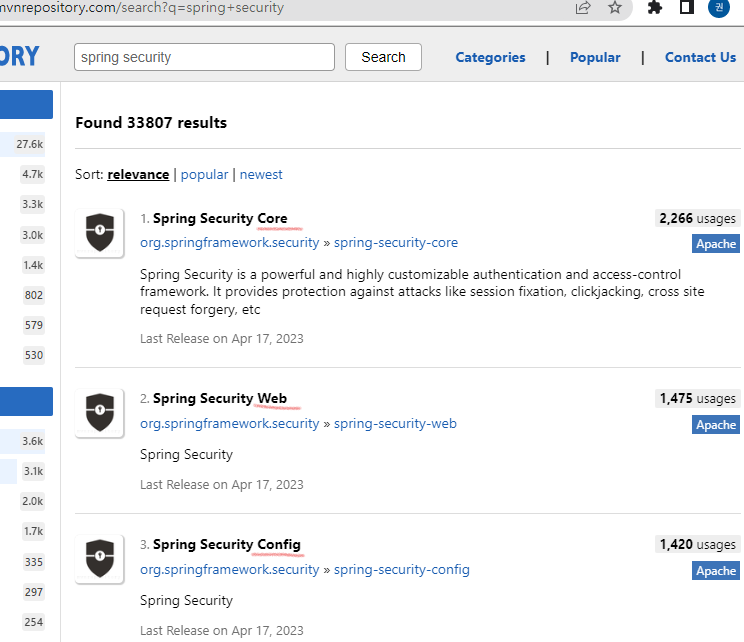Screen dimensions: 744x642
Task: Sort results by newest
Action: coord(261,175)
